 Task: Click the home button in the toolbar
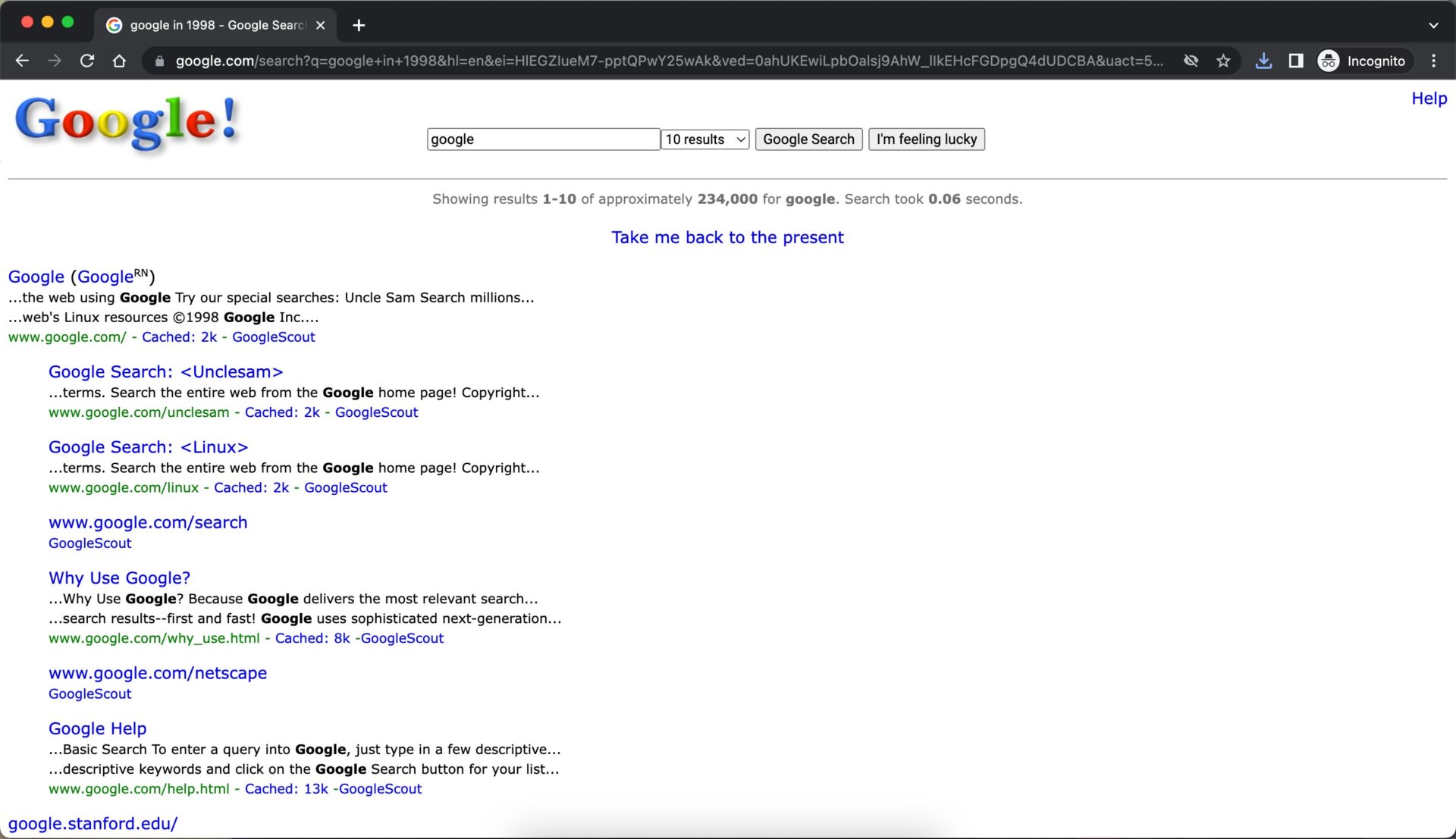pyautogui.click(x=119, y=61)
